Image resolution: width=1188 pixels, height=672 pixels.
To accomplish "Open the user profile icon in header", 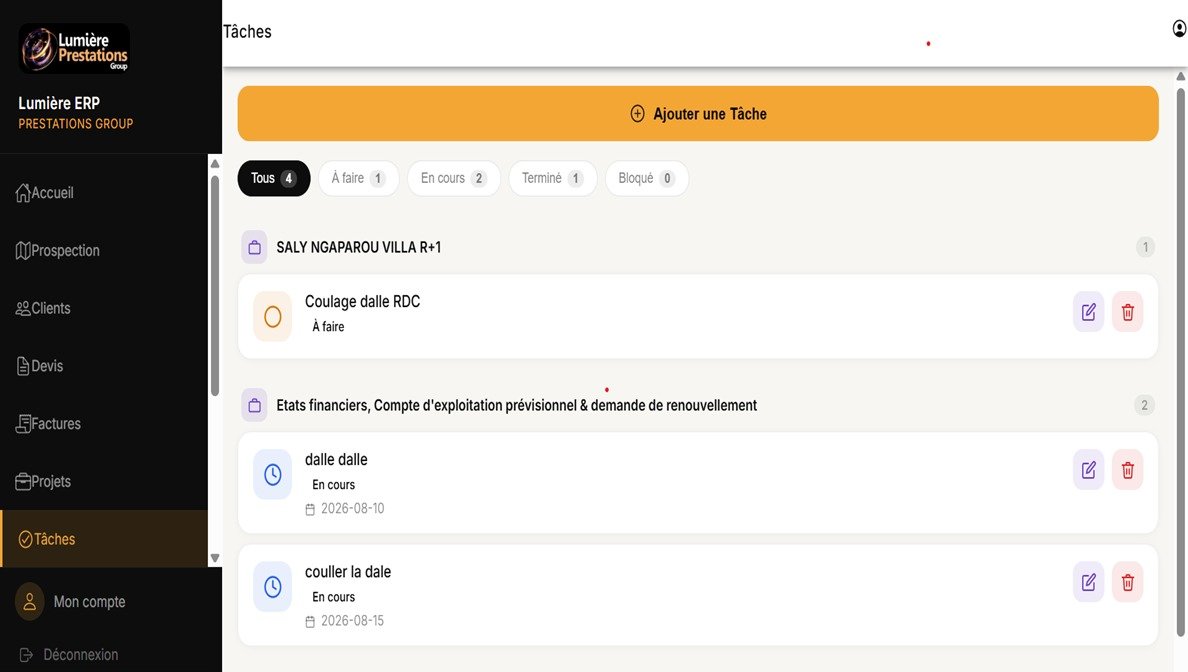I will pyautogui.click(x=1179, y=29).
